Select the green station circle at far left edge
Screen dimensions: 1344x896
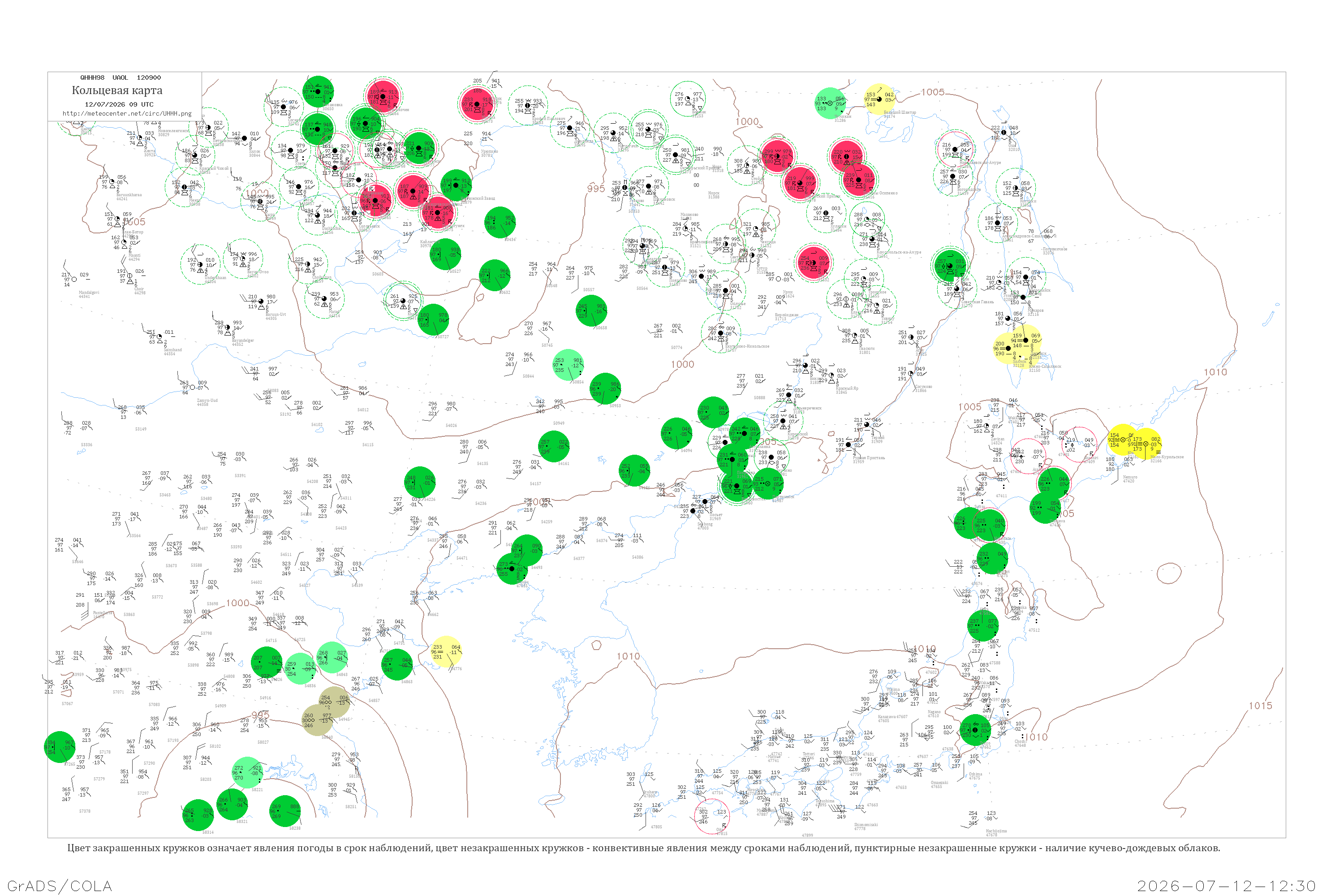coord(60,747)
